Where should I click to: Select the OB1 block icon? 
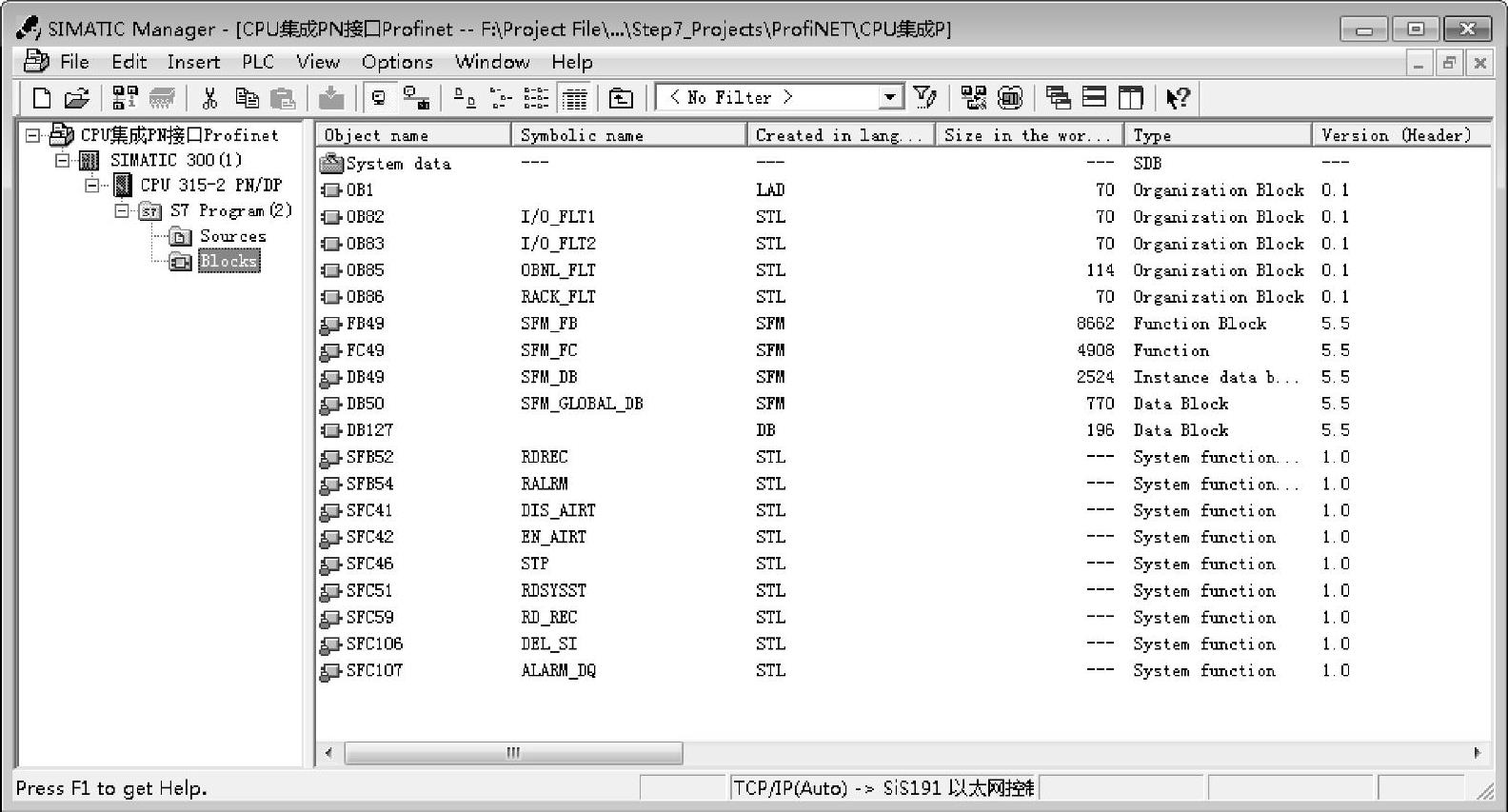(331, 190)
